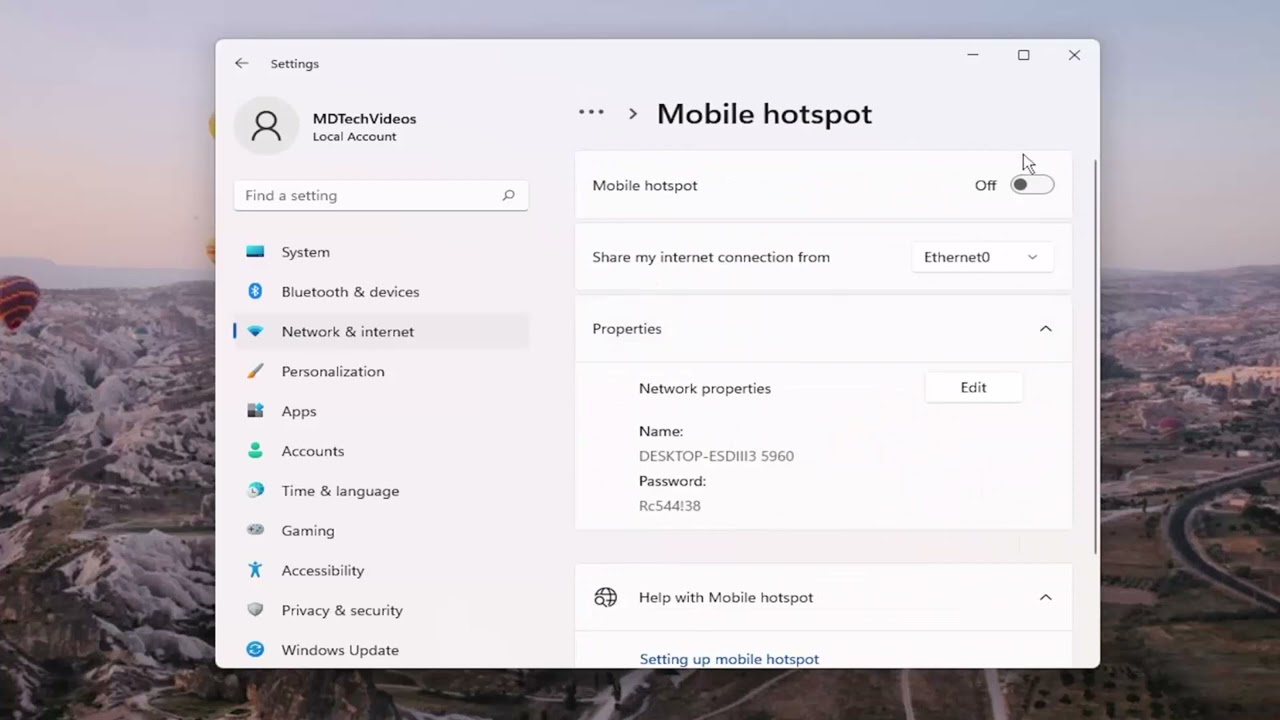The height and width of the screenshot is (720, 1280).
Task: Click the Apps icon in the sidebar
Action: tap(255, 411)
